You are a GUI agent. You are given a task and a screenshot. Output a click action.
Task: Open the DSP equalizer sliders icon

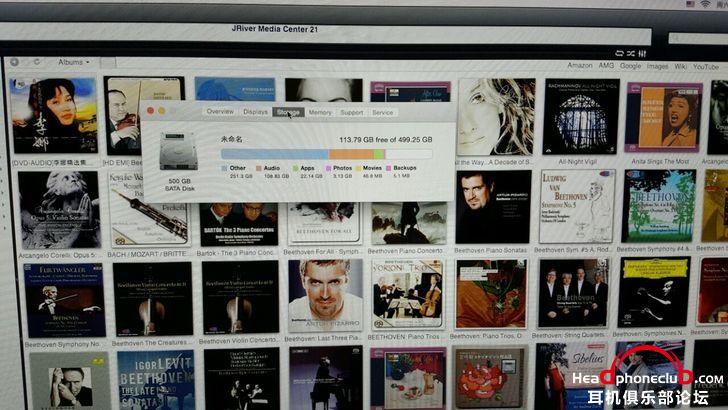coord(642,53)
